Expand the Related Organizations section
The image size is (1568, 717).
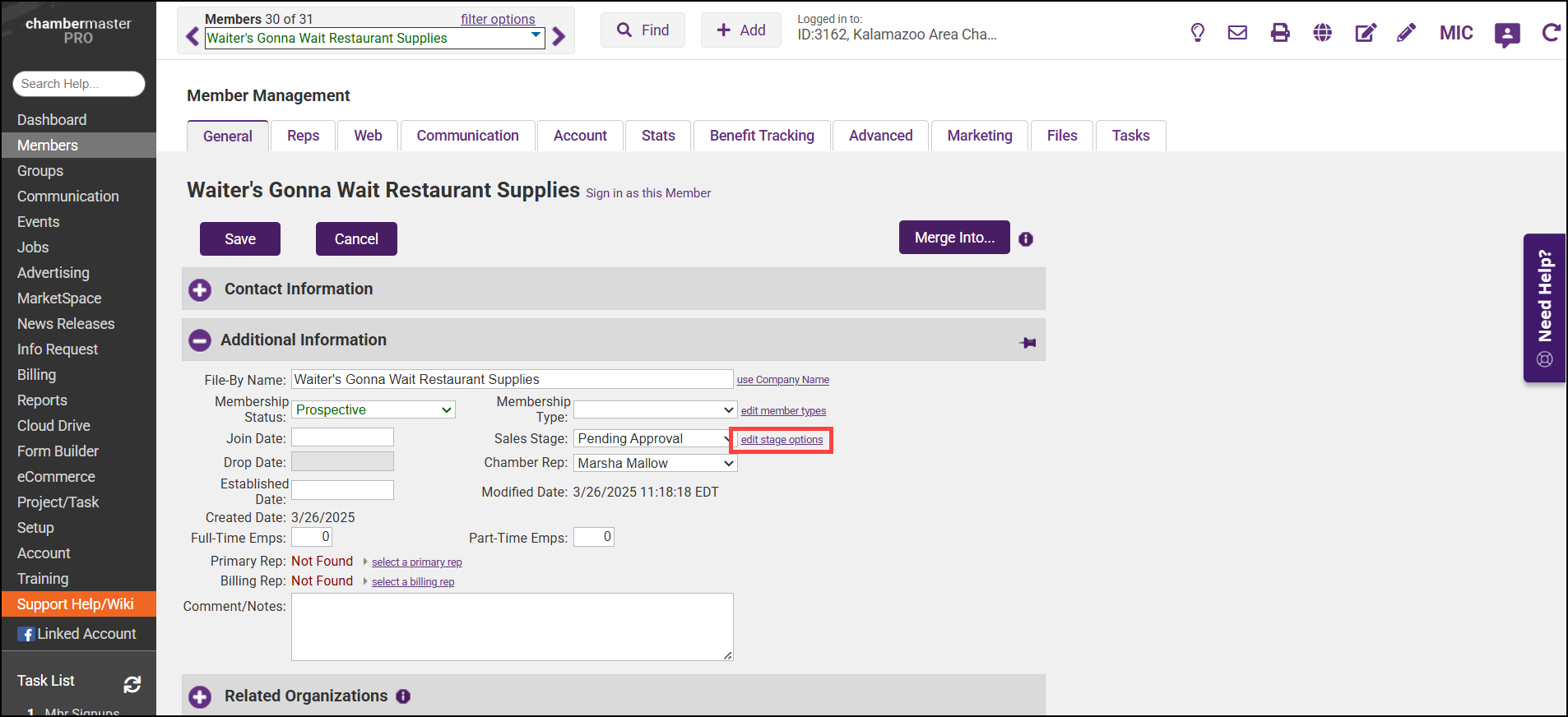pyautogui.click(x=200, y=697)
